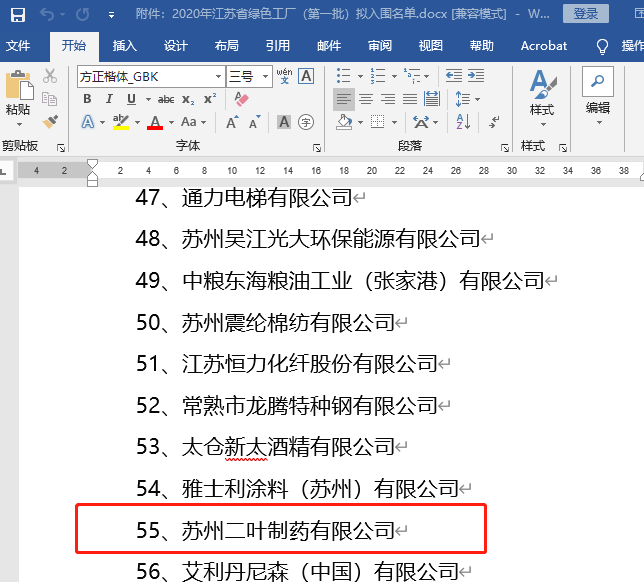Click the Clear All Formatting eraser icon
The width and height of the screenshot is (644, 582).
[240, 99]
